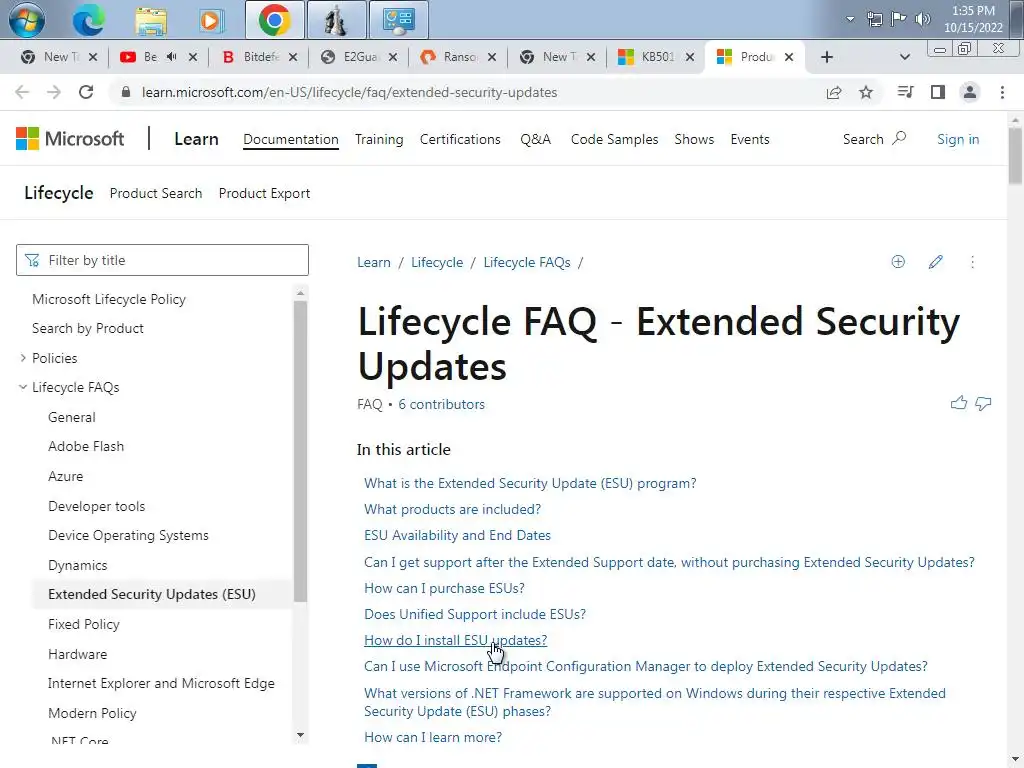Open the Certifications menu item
Image resolution: width=1024 pixels, height=768 pixels.
(x=460, y=139)
